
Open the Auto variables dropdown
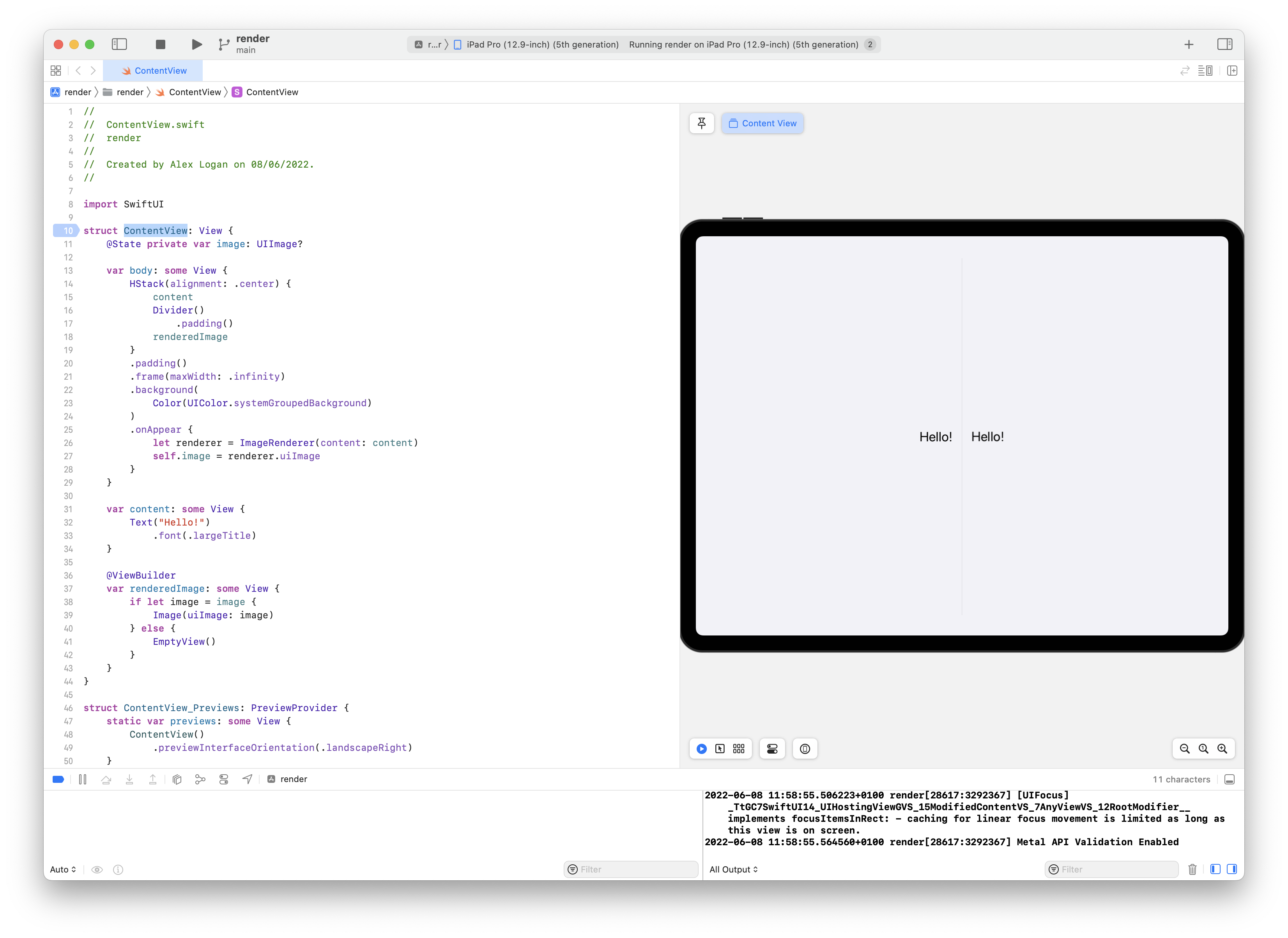point(62,869)
